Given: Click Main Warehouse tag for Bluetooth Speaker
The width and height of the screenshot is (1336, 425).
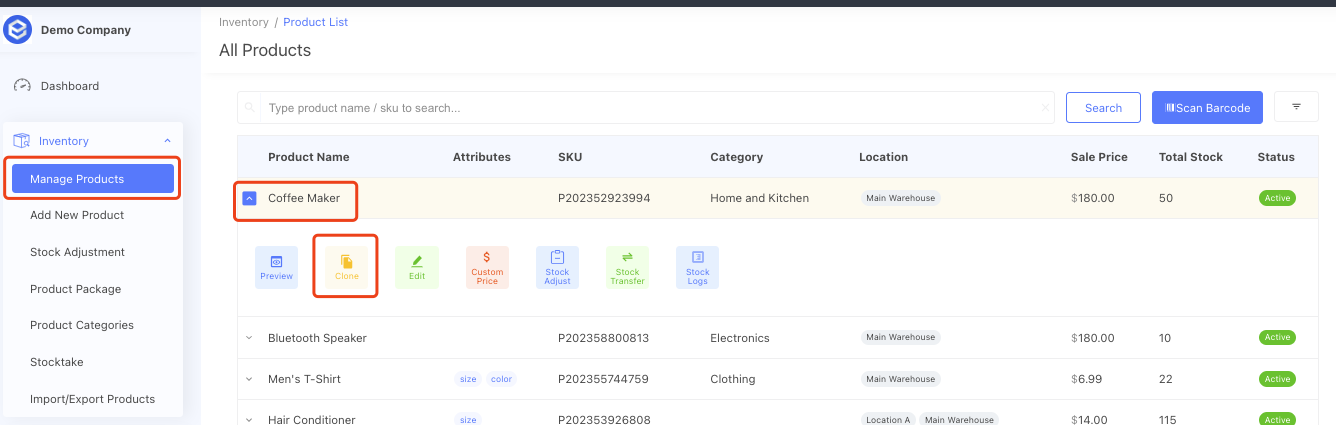Looking at the screenshot, I should point(900,337).
